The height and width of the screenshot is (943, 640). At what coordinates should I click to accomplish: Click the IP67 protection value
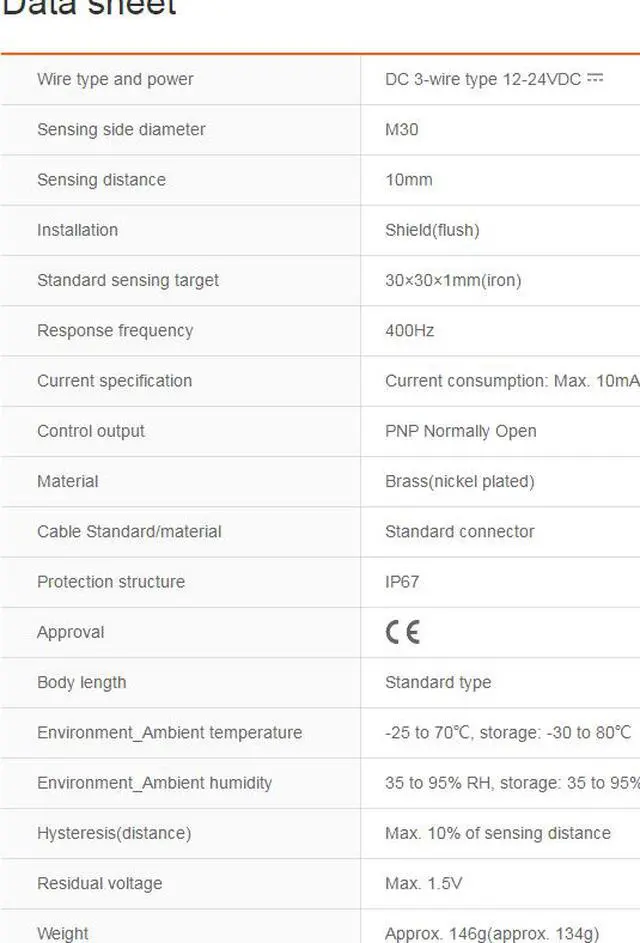(x=402, y=582)
